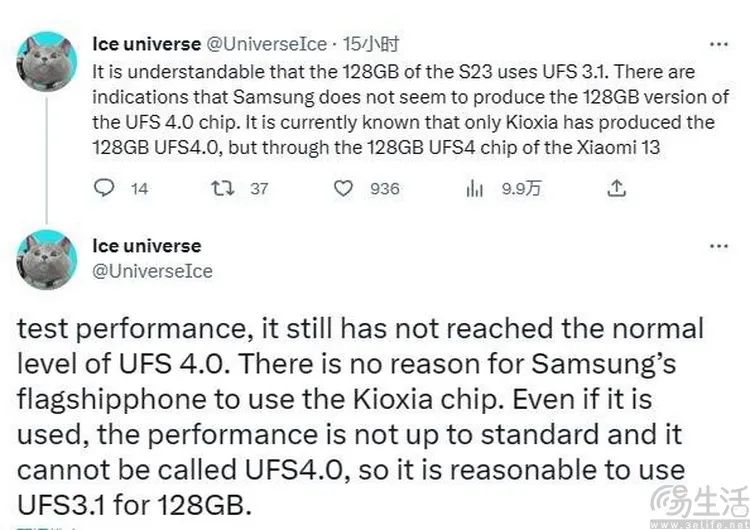The height and width of the screenshot is (530, 750).
Task: Like the tweet with the heart icon
Action: [344, 188]
